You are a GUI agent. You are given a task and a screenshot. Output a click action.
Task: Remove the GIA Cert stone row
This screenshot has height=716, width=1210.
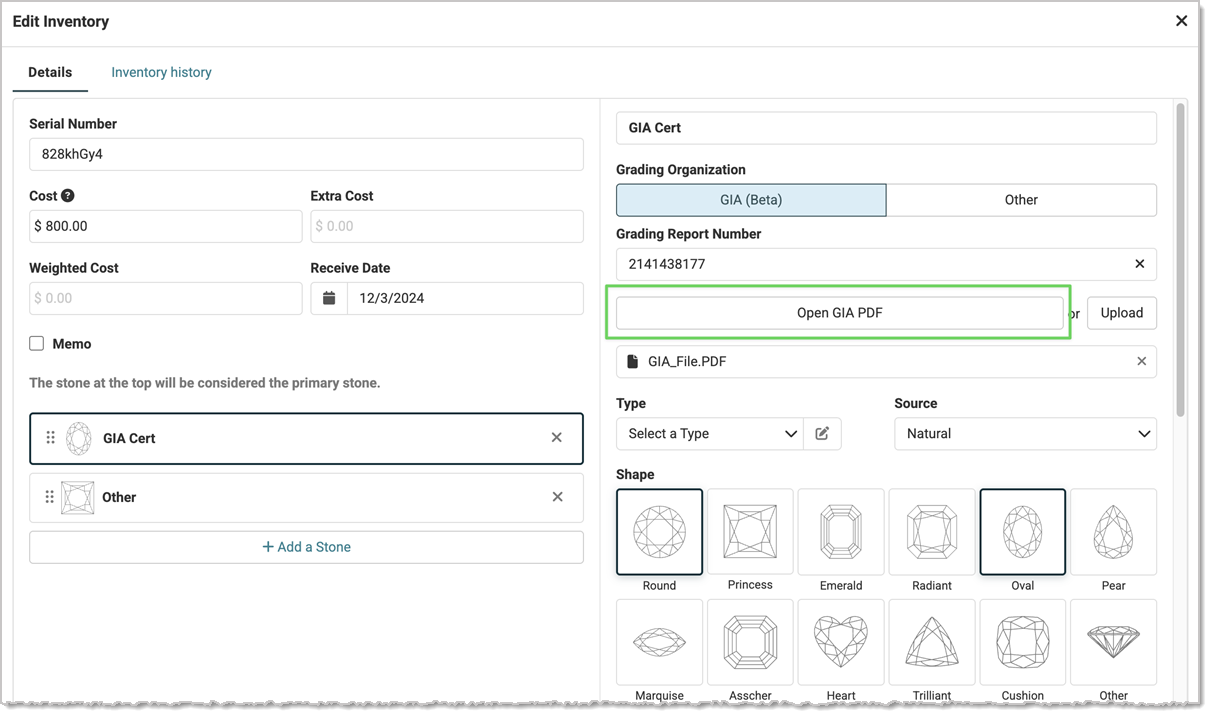pos(557,438)
